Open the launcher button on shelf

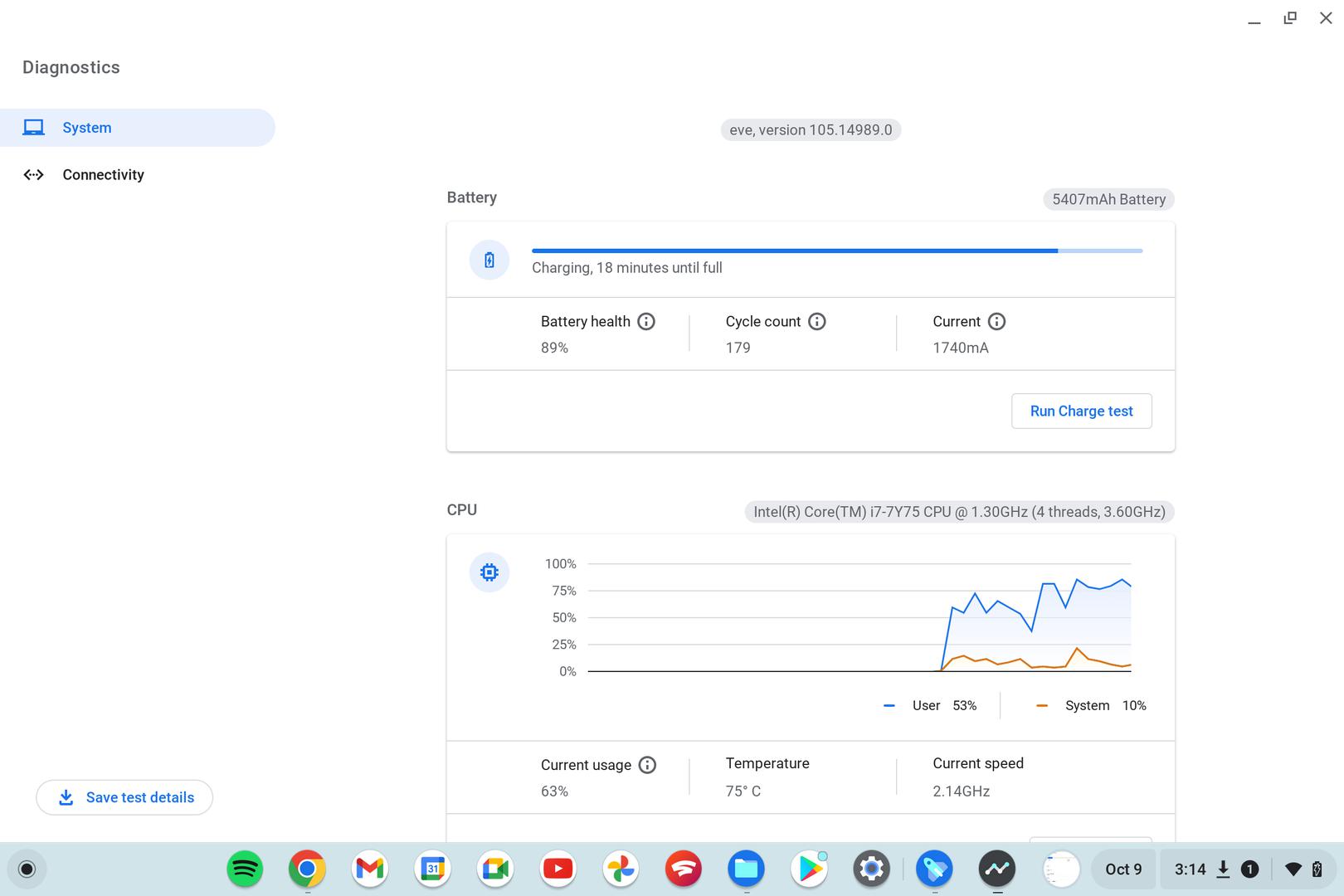click(27, 869)
